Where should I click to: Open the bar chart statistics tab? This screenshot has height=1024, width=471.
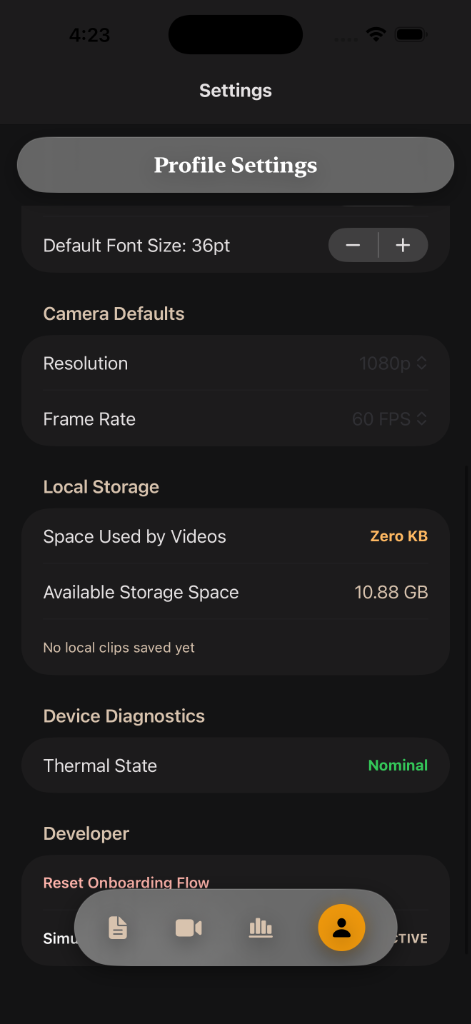261,927
